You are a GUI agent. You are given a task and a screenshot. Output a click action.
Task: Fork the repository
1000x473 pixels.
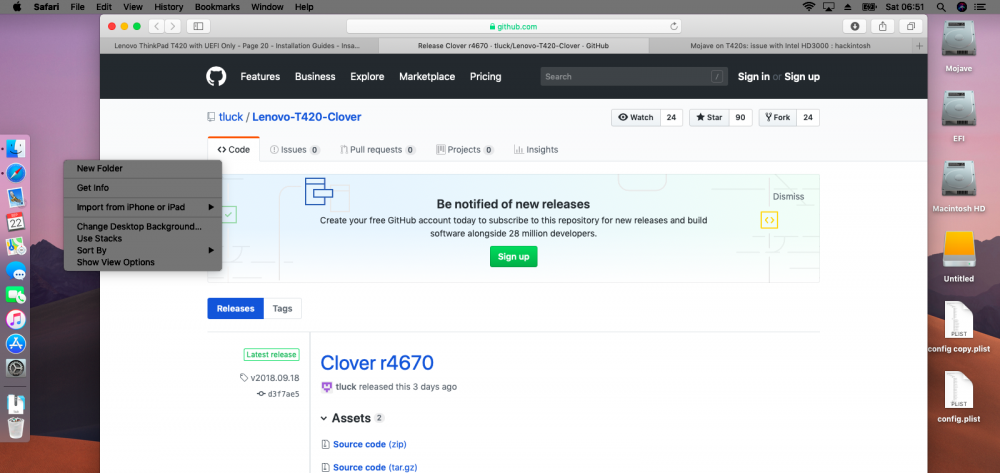point(777,117)
